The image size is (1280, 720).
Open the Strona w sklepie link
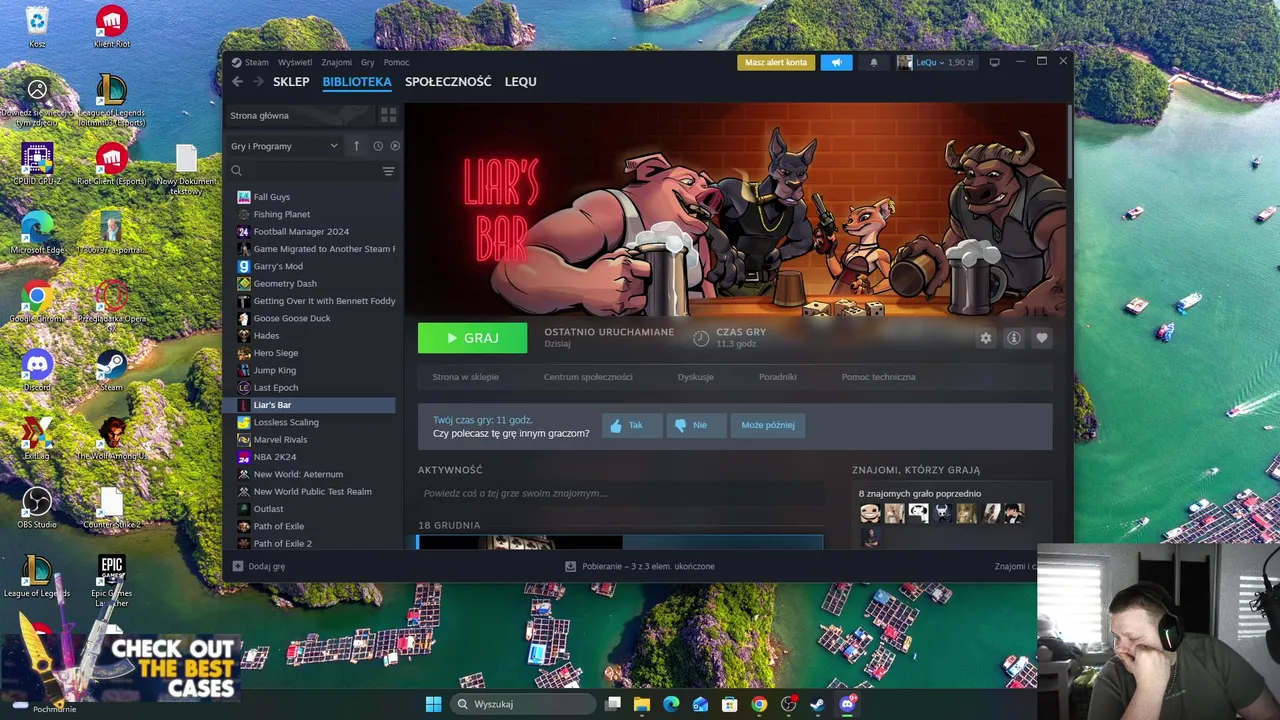465,377
